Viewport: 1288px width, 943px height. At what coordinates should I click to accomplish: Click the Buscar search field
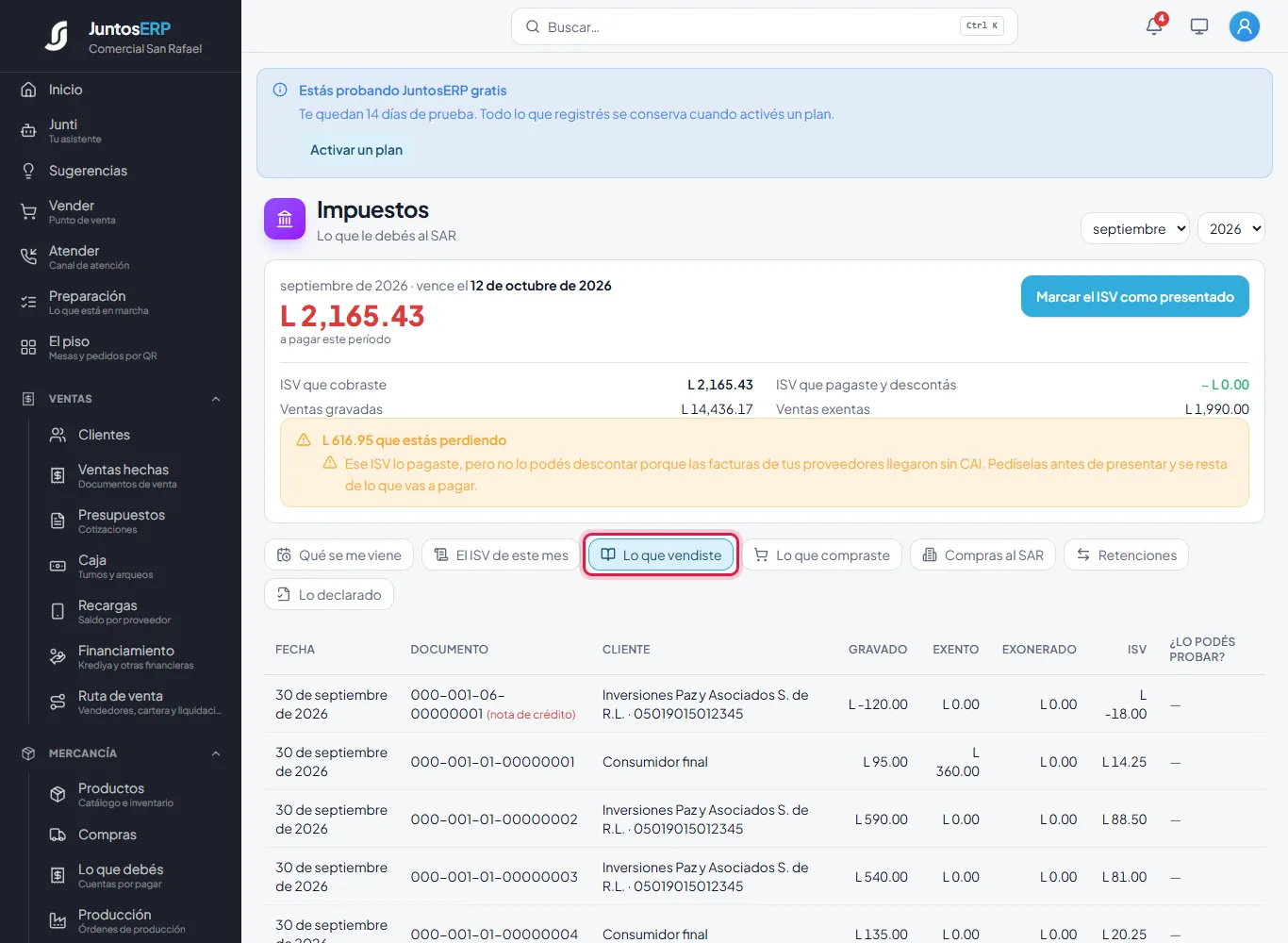pyautogui.click(x=764, y=26)
